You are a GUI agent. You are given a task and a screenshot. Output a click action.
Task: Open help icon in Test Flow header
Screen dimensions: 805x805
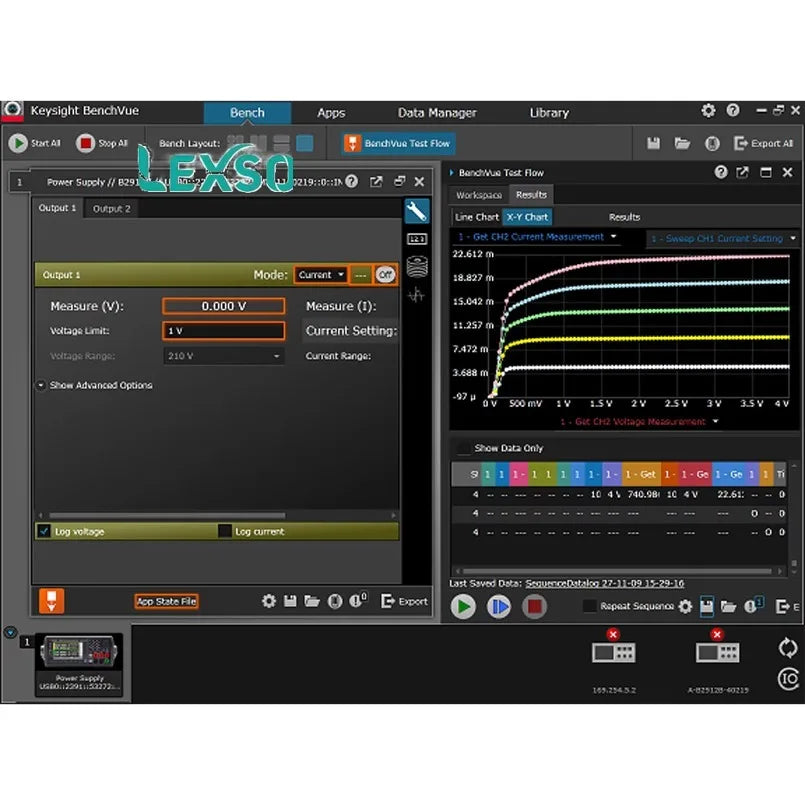coord(721,172)
